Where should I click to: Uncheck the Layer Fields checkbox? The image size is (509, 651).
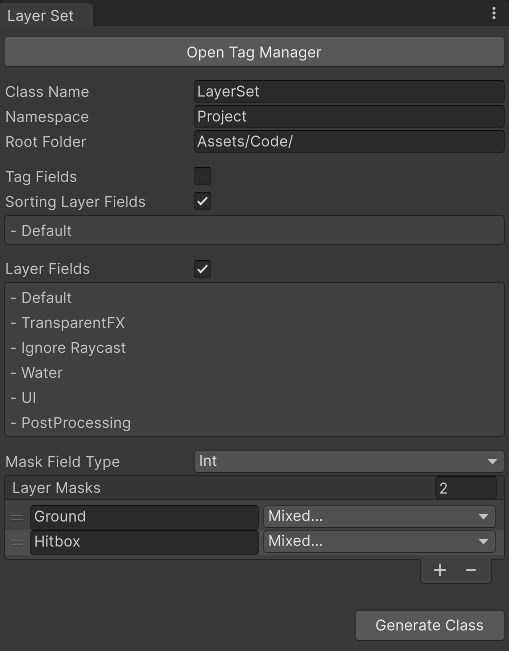pyautogui.click(x=203, y=269)
